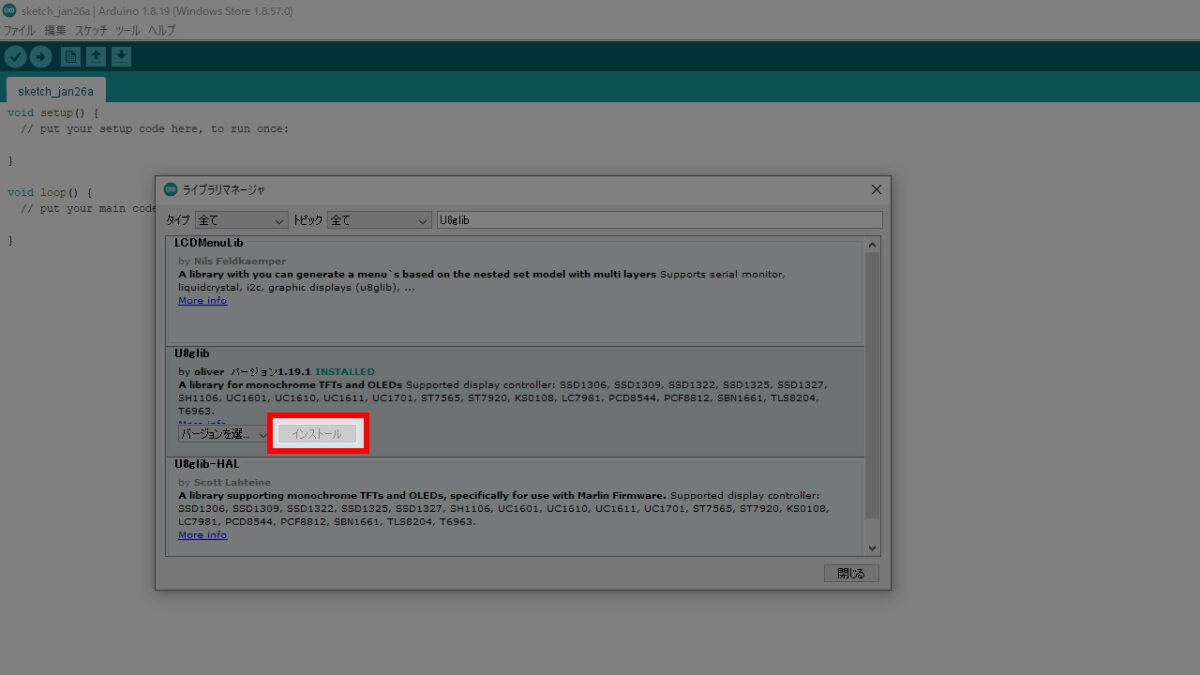Click the library list scrollbar down arrow
Image resolution: width=1200 pixels, height=675 pixels.
[x=872, y=548]
